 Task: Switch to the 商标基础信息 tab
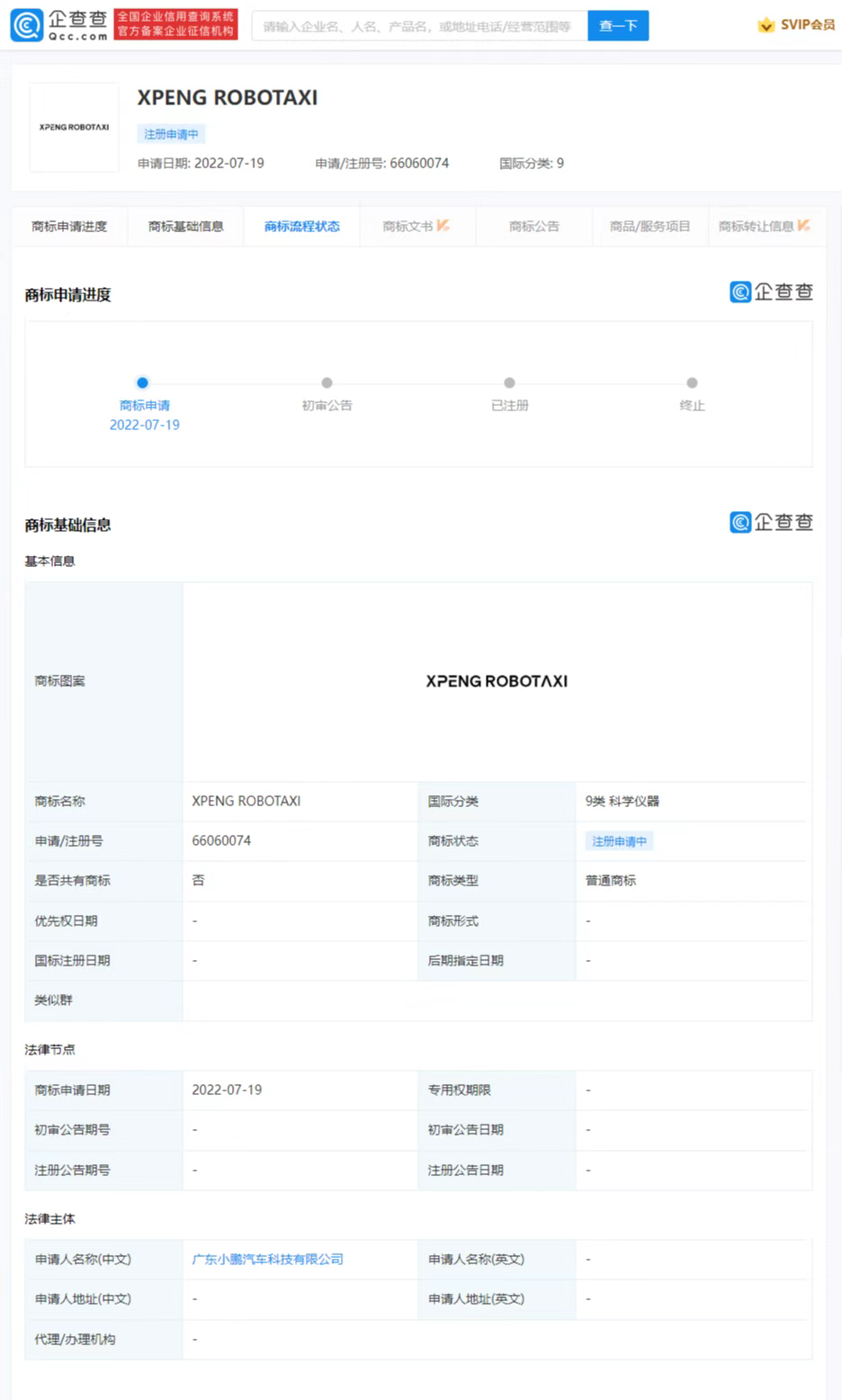(x=185, y=227)
